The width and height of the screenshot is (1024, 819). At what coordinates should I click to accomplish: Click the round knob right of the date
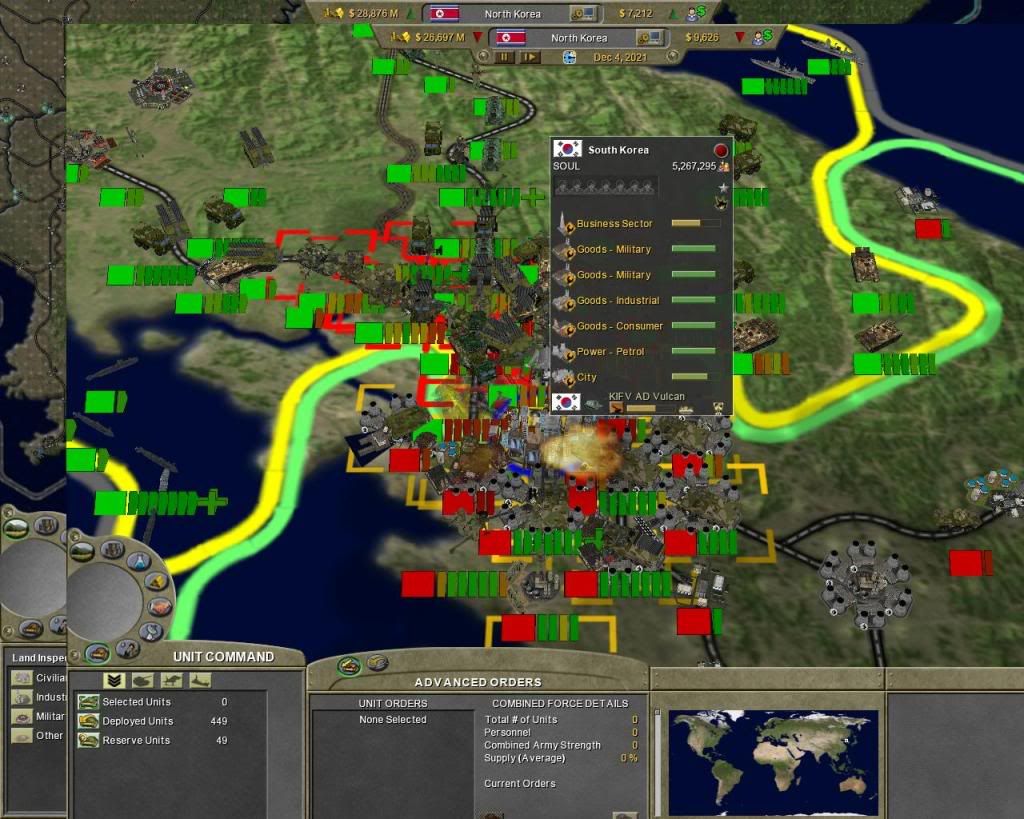672,57
